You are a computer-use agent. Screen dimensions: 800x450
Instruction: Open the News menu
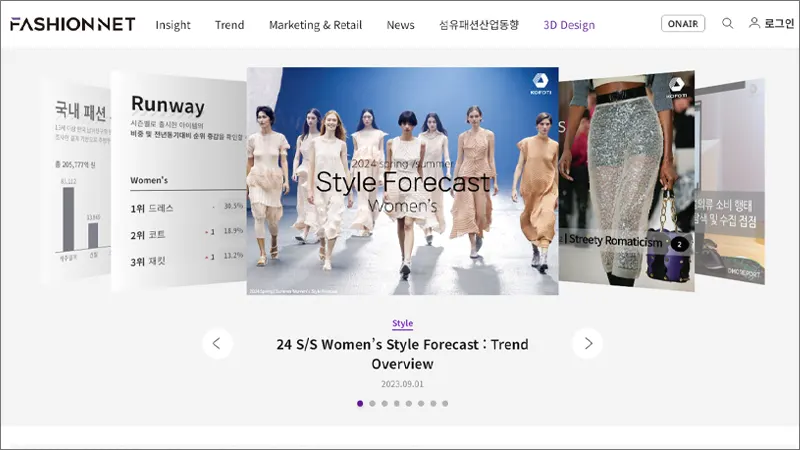click(x=401, y=24)
